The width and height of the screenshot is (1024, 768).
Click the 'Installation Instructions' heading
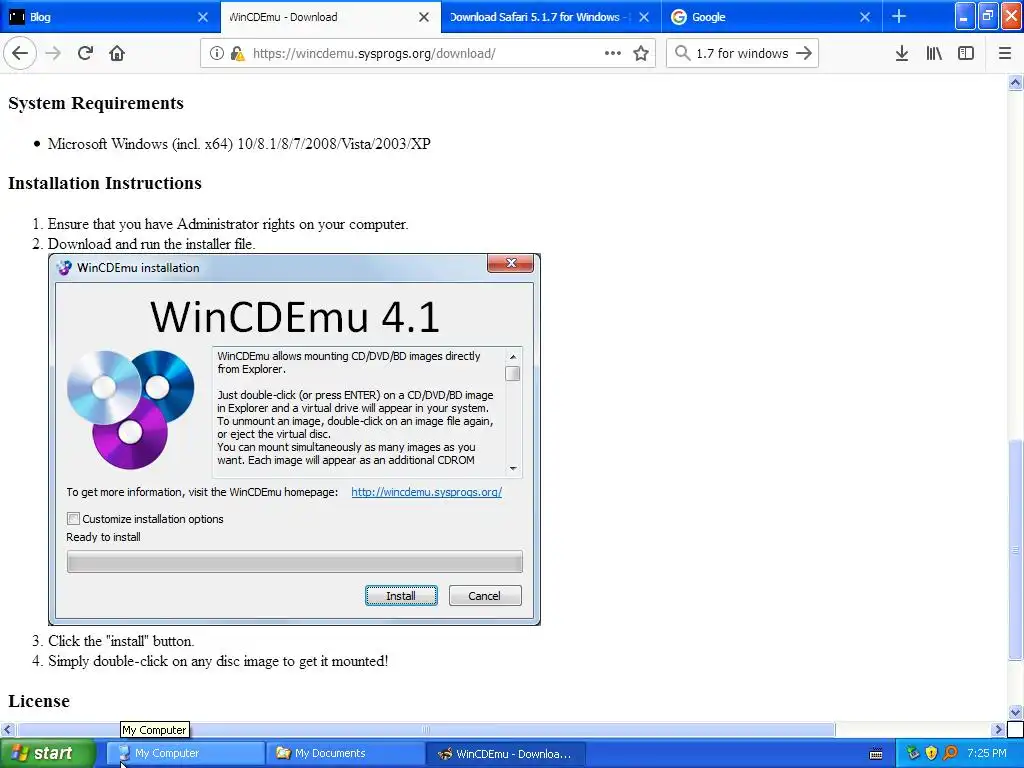pos(104,183)
